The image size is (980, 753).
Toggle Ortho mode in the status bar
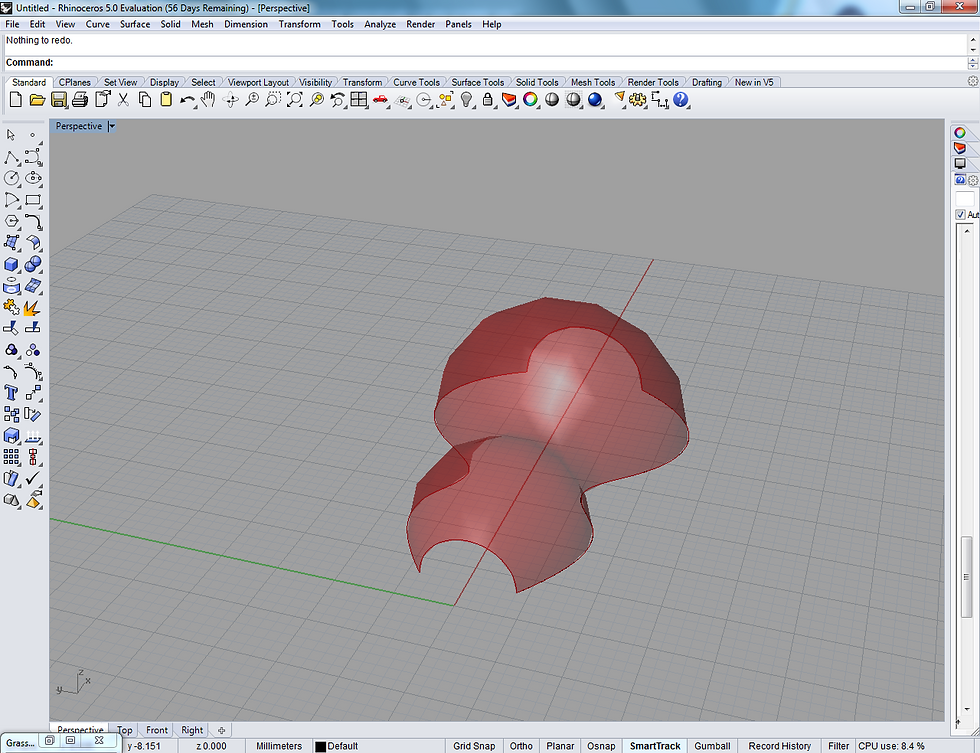(x=521, y=746)
